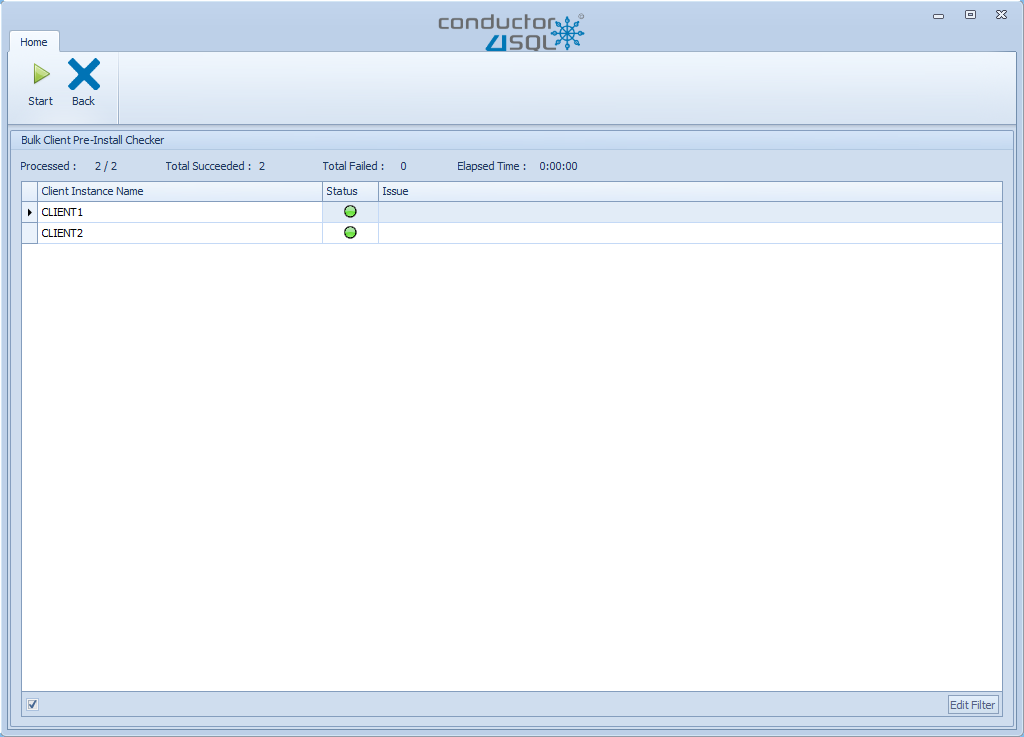
Task: Close the conductor4SQL window
Action: 1001,14
